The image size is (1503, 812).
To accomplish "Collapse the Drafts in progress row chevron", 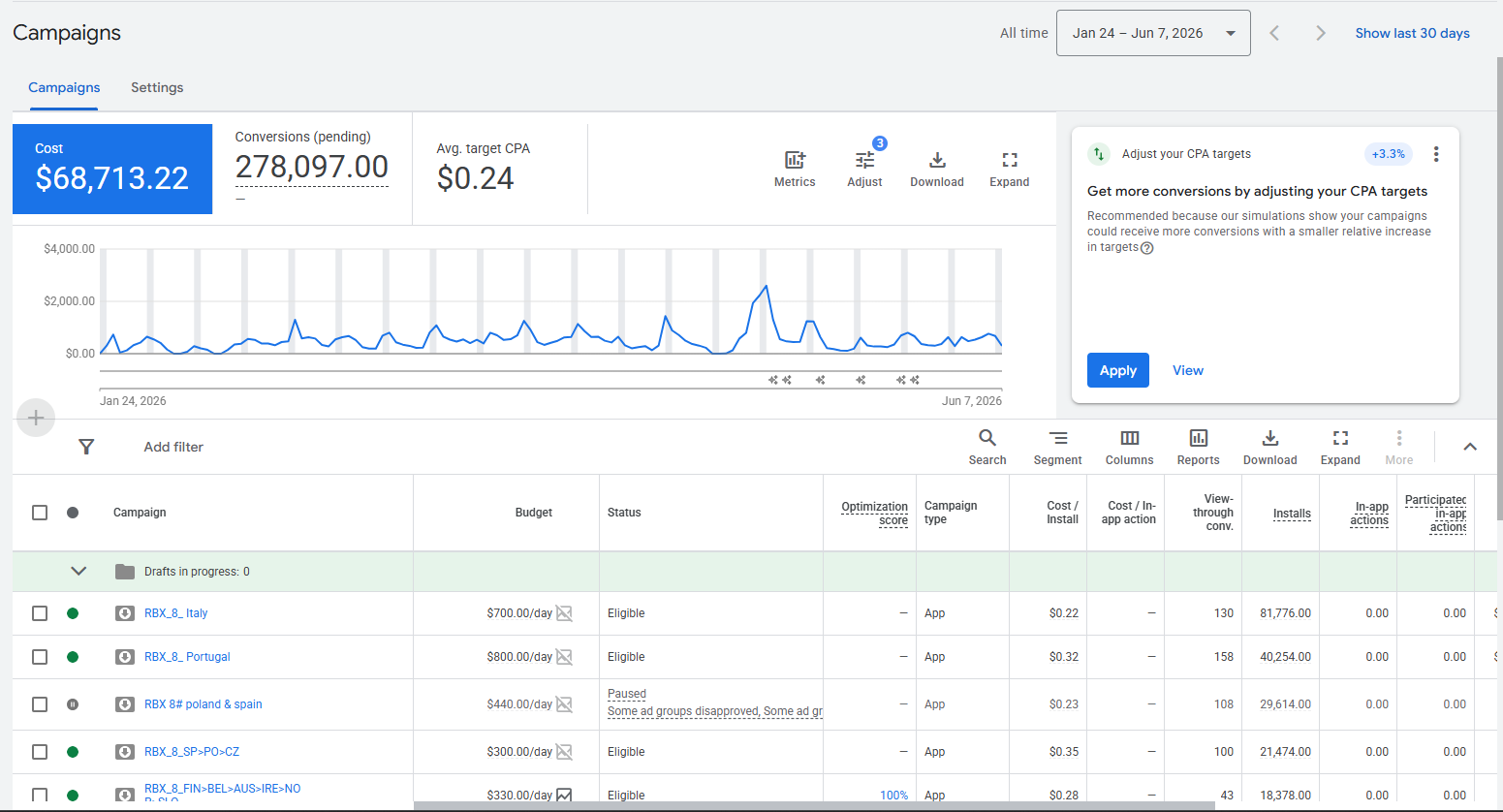I will coord(79,572).
